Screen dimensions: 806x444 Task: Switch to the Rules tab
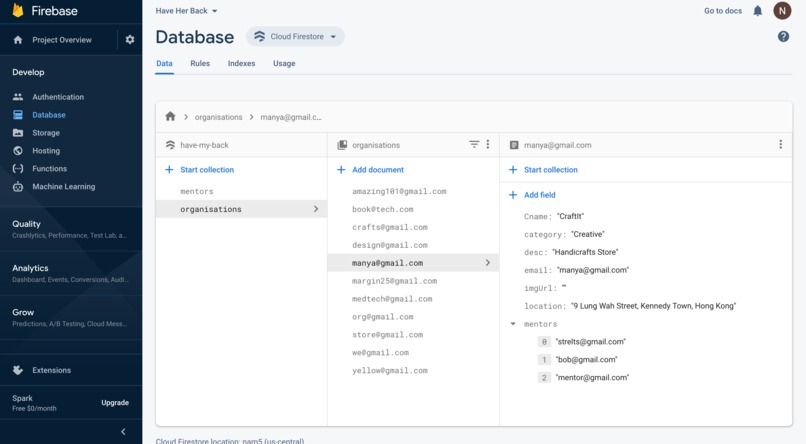tap(200, 63)
